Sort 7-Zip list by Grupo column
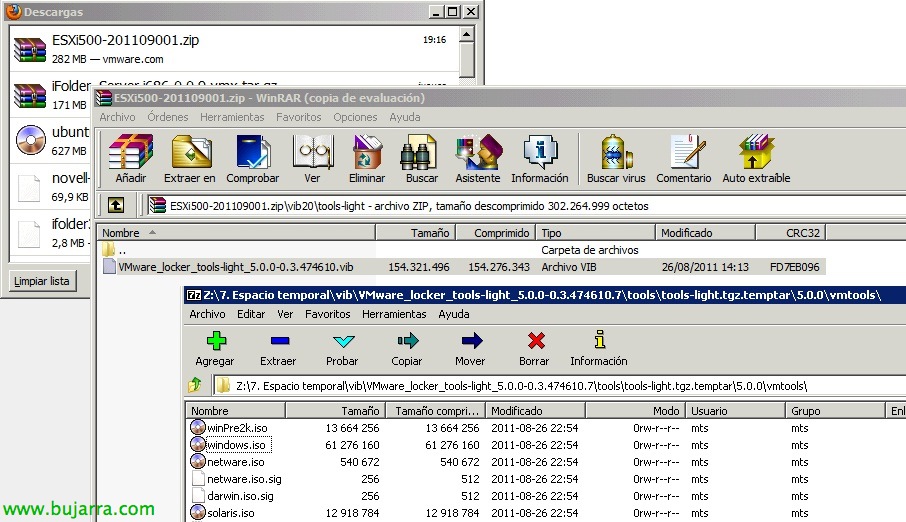Screen dimensions: 906x522 835,410
